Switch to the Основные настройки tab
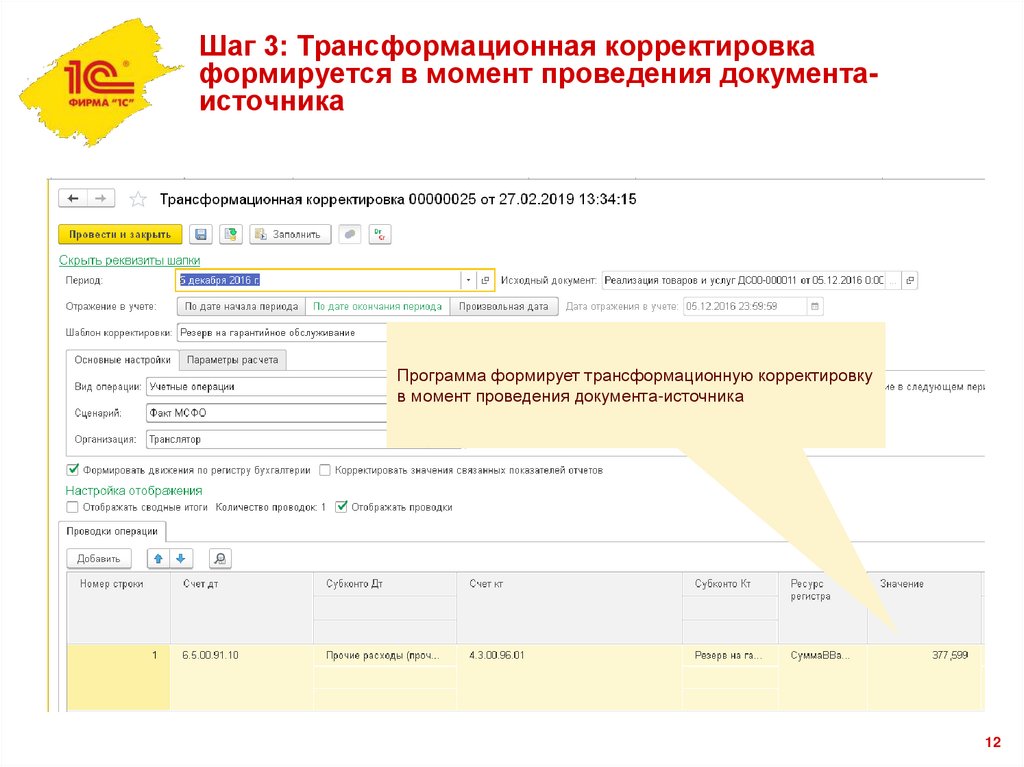The width and height of the screenshot is (1024, 767). (123, 360)
